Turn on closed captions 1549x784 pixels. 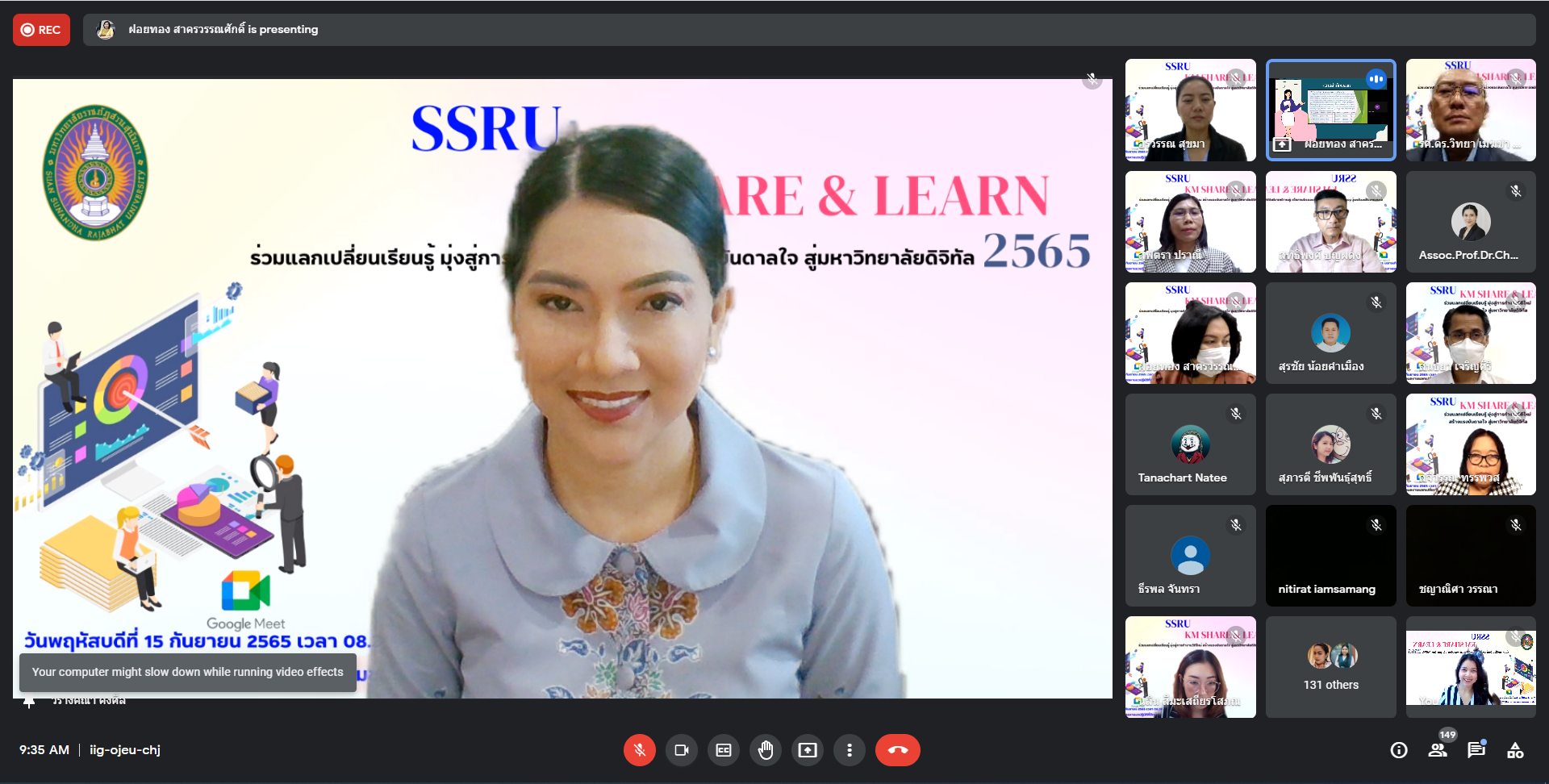(724, 750)
